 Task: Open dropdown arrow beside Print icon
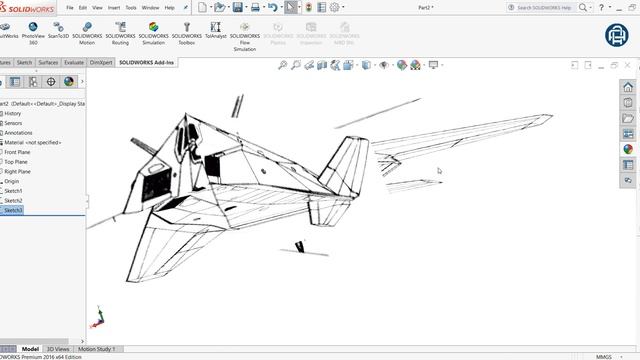tap(264, 7)
